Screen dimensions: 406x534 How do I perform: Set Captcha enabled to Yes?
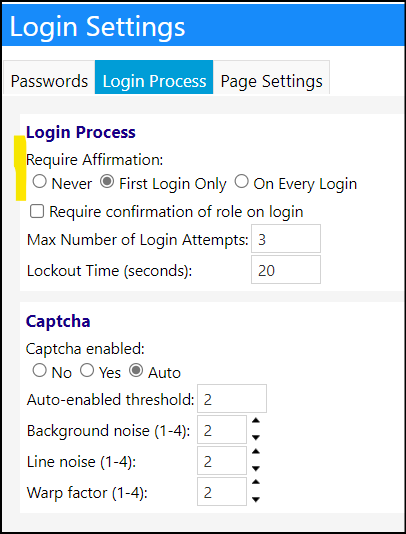point(87,370)
